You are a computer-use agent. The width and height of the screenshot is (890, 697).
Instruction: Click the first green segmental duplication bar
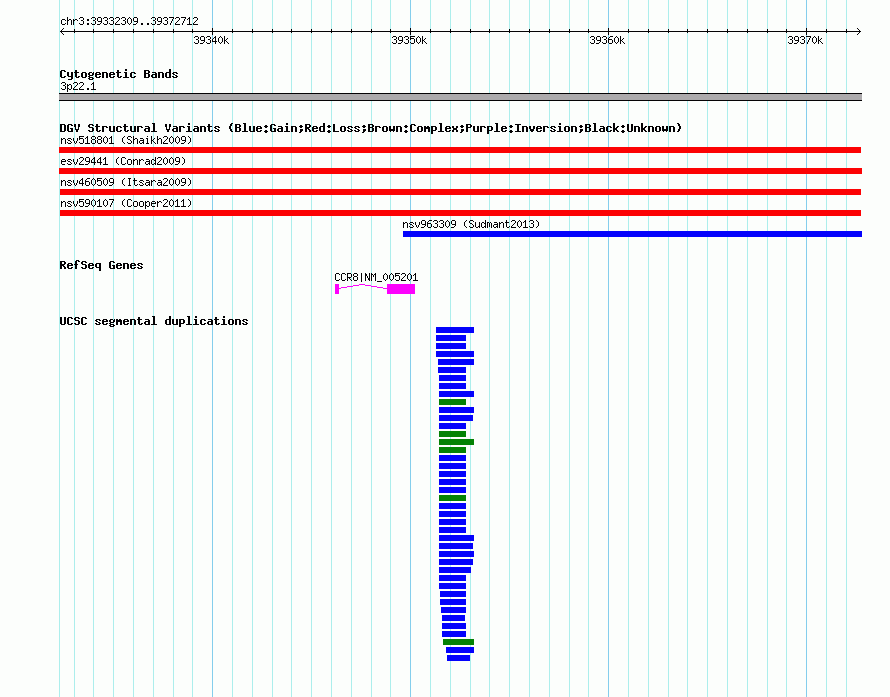(452, 402)
